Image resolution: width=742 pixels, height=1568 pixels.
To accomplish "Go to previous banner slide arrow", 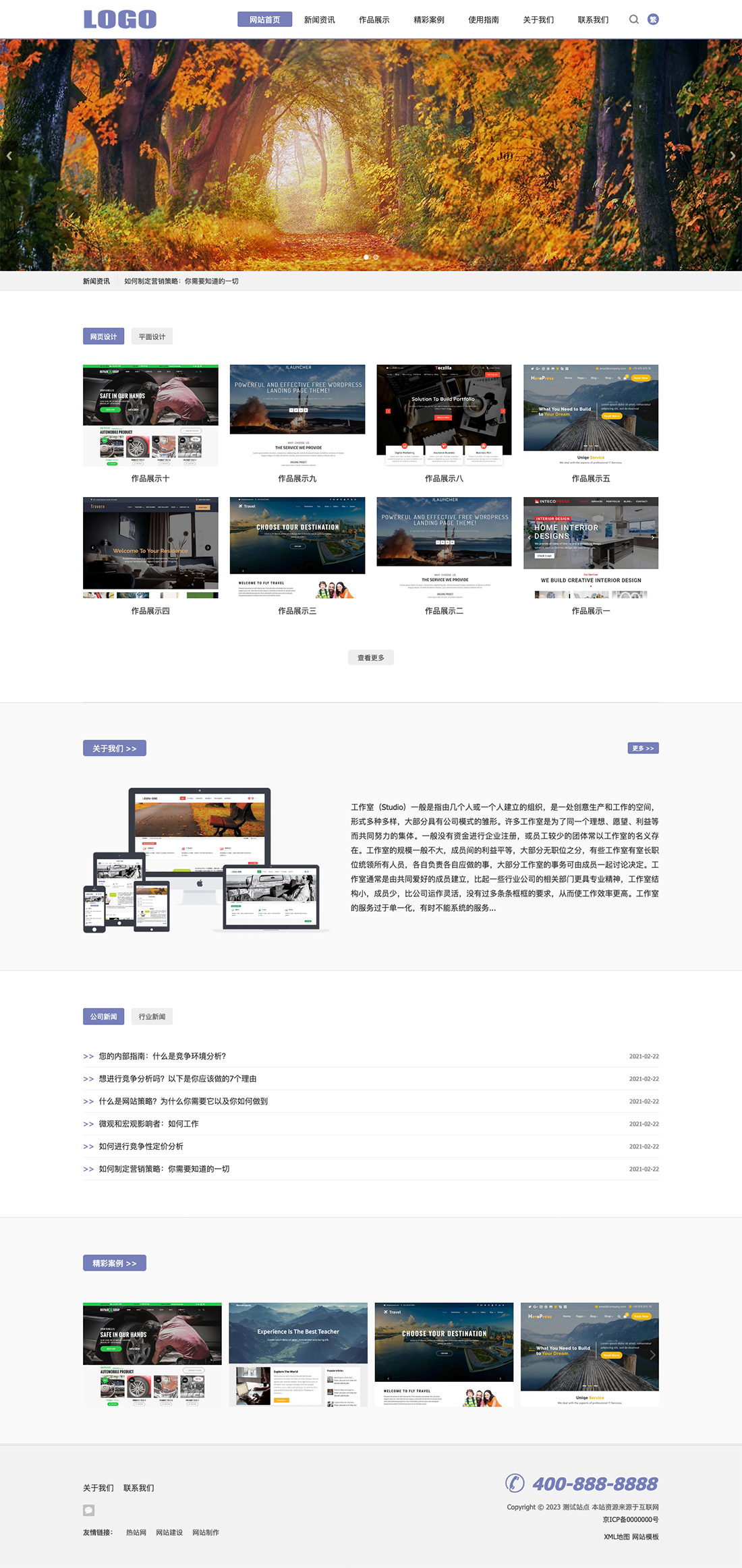I will (9, 156).
